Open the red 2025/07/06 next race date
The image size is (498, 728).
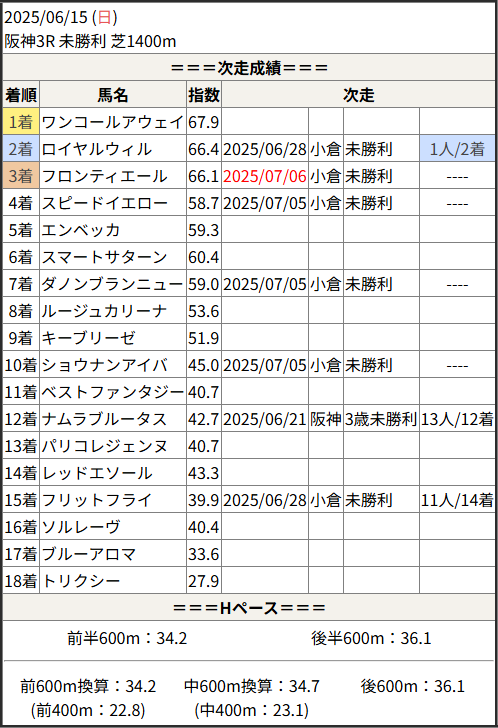[x=265, y=176]
